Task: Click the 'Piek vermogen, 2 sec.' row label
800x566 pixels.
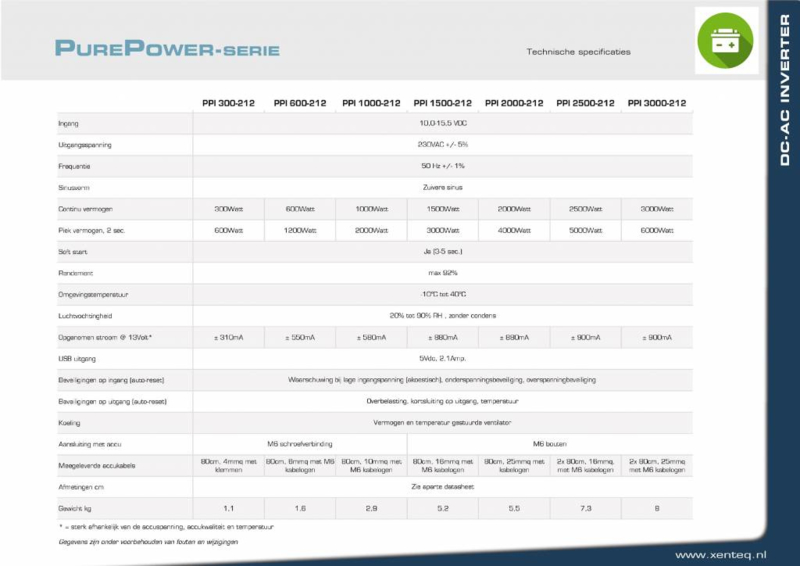Action: pos(91,231)
